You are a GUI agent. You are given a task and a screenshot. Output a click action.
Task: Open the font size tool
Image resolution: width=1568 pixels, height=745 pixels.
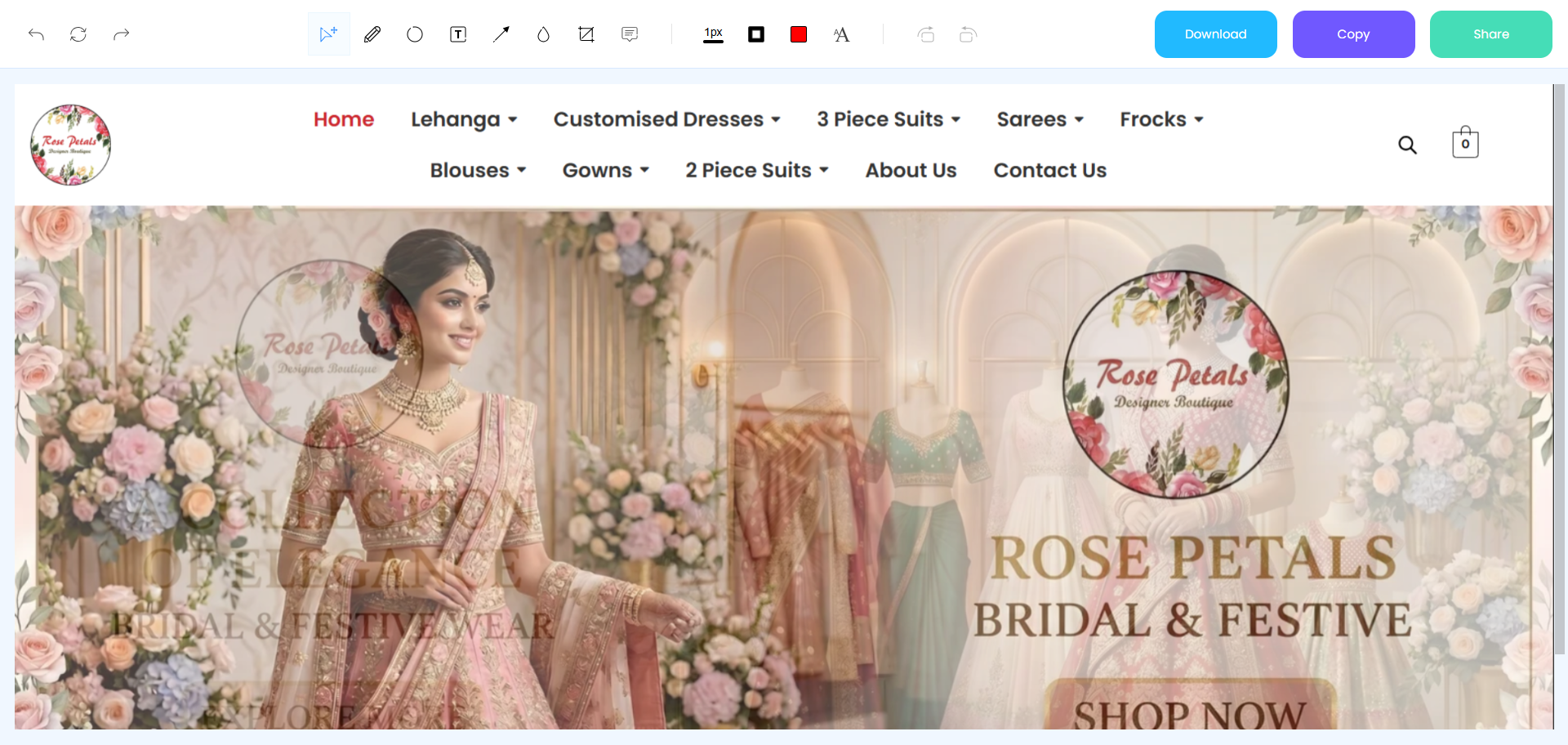coord(841,34)
